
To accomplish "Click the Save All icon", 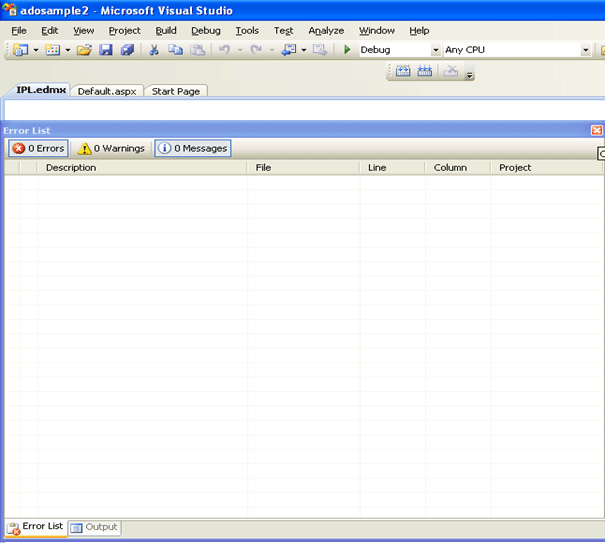I will 127,50.
